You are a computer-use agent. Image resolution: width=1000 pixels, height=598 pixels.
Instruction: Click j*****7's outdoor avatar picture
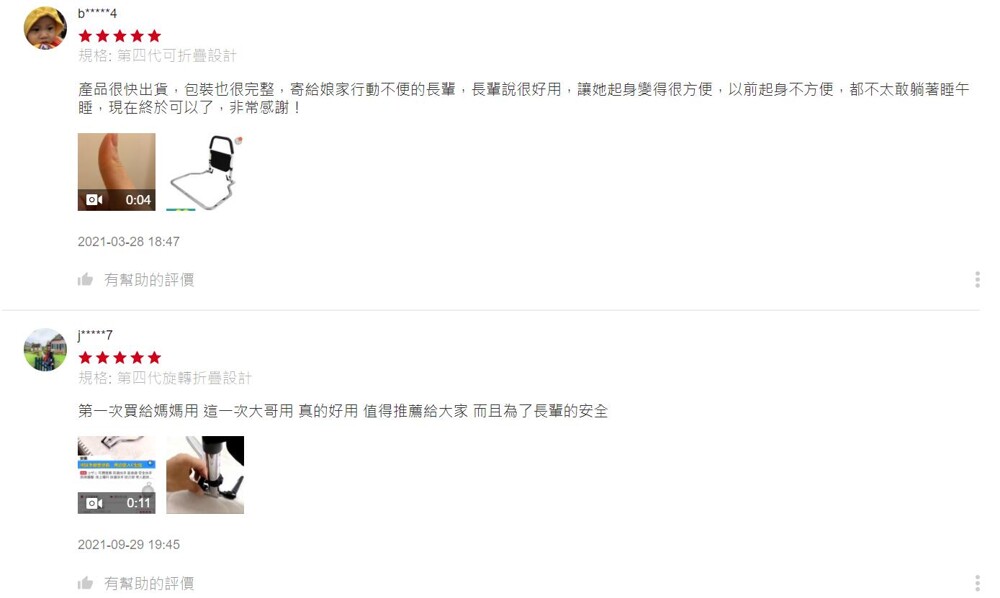[x=45, y=349]
